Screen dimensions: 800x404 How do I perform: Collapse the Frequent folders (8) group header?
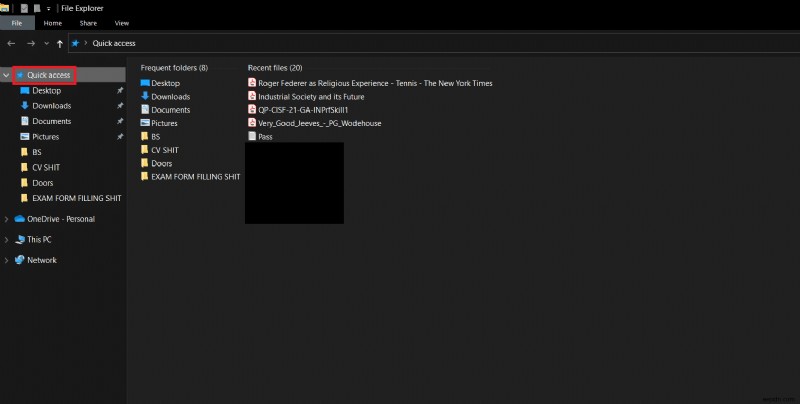click(x=174, y=68)
